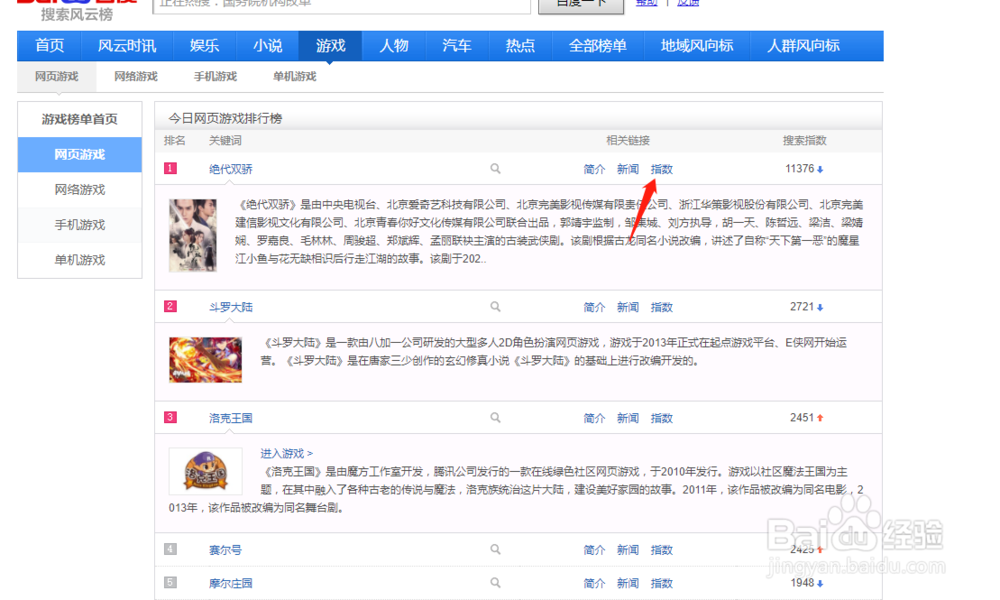Switch to the 娱乐 navigation tab
The width and height of the screenshot is (1000, 600).
[x=204, y=45]
